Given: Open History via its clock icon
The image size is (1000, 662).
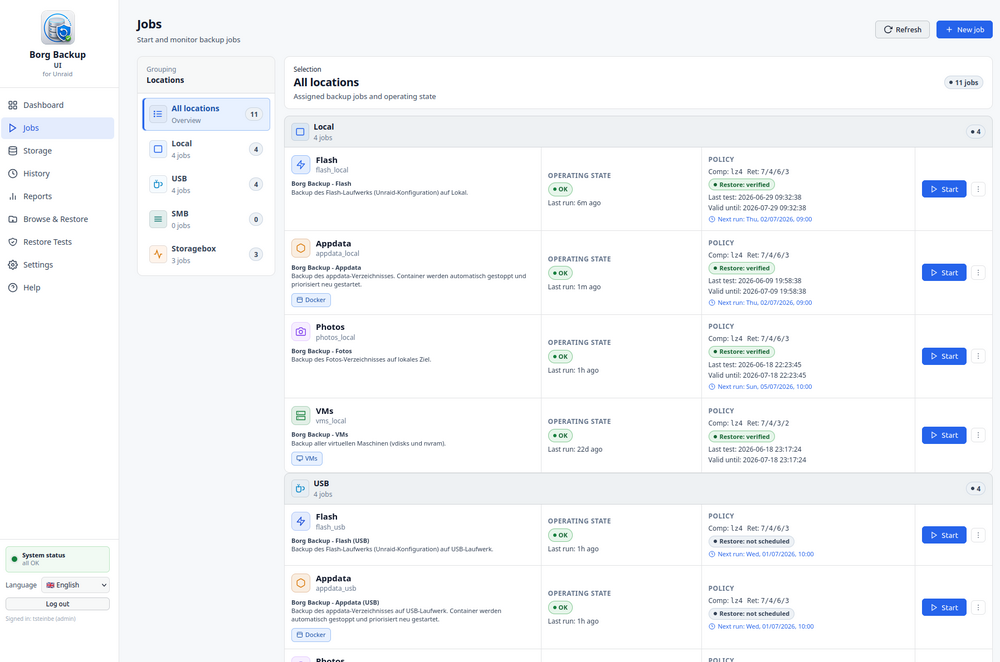Looking at the screenshot, I should [x=13, y=173].
